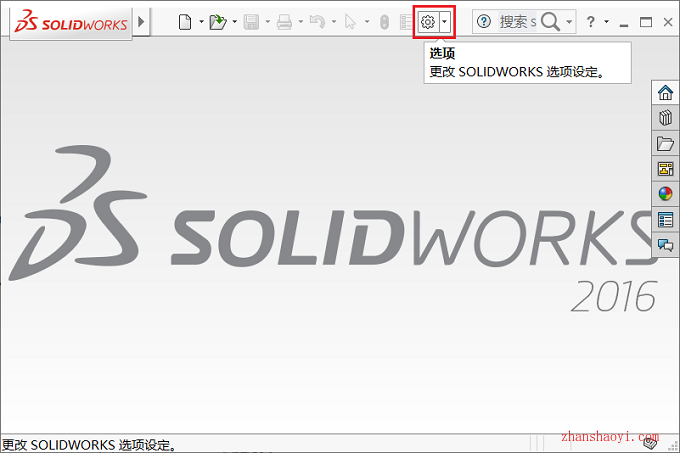Click the Rebuild traffic light icon

click(384, 22)
